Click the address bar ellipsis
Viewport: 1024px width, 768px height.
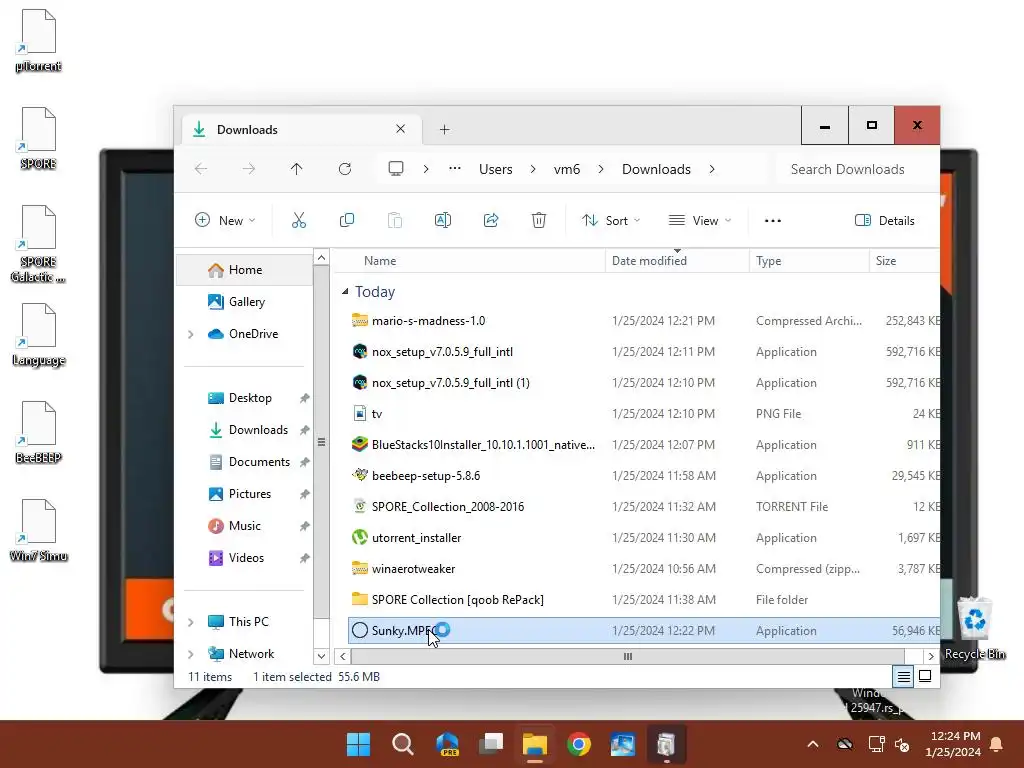(455, 168)
